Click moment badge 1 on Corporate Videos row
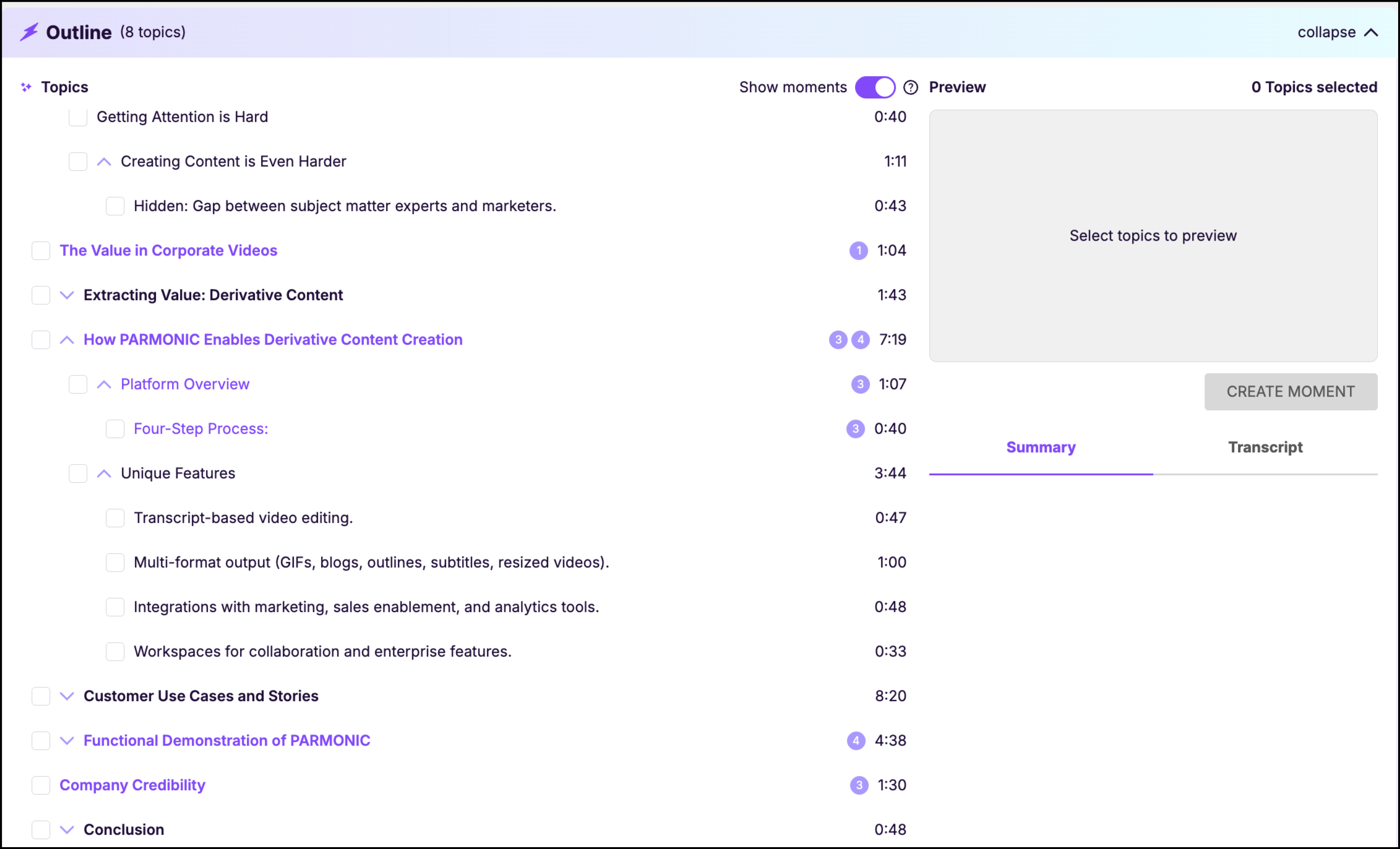This screenshot has height=849, width=1400. [858, 251]
